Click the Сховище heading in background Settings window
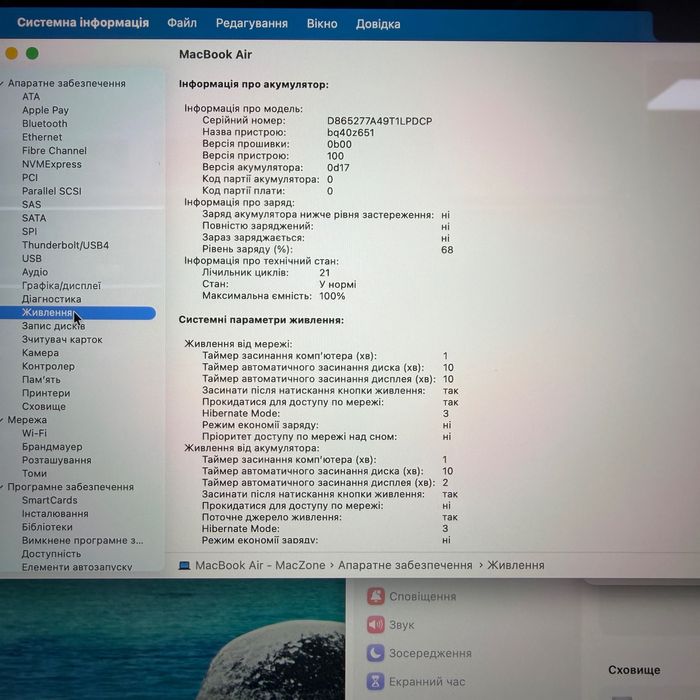The image size is (700, 700). (634, 670)
